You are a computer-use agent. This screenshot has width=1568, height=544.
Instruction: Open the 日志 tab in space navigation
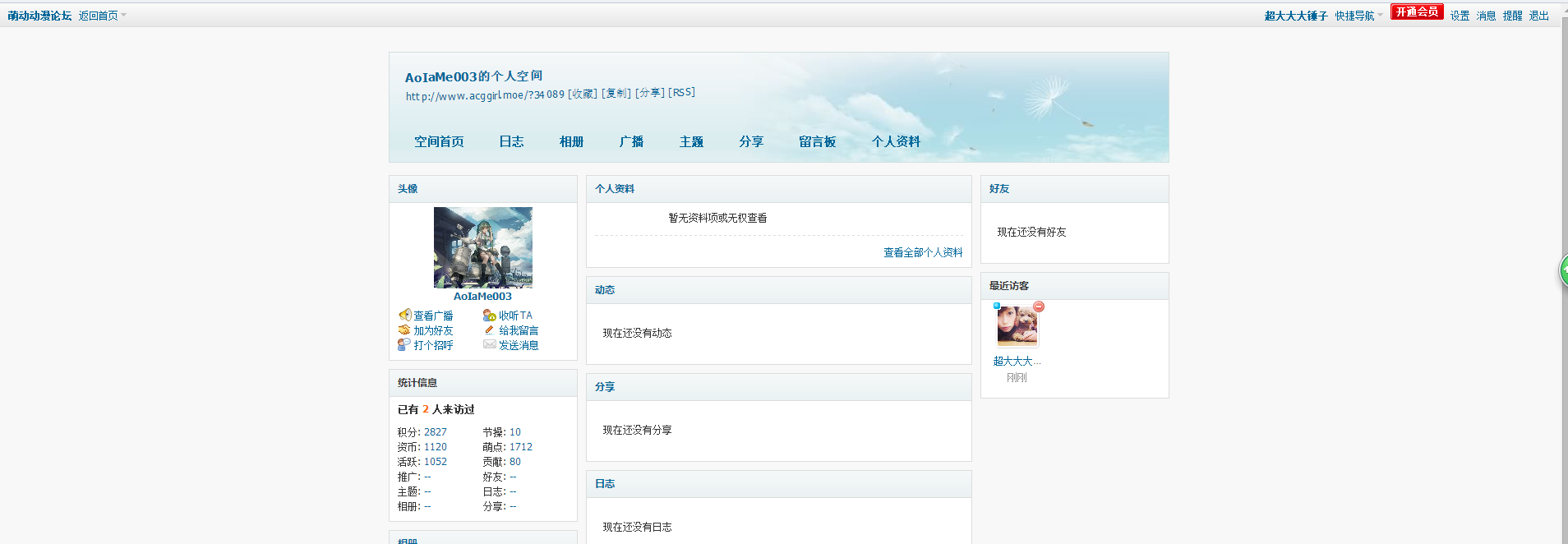click(x=511, y=141)
